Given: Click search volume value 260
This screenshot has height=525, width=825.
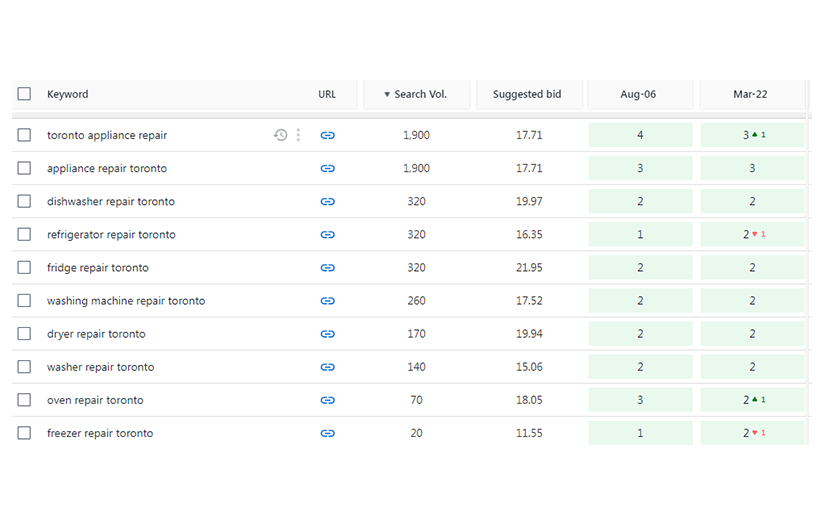Looking at the screenshot, I should [x=416, y=301].
